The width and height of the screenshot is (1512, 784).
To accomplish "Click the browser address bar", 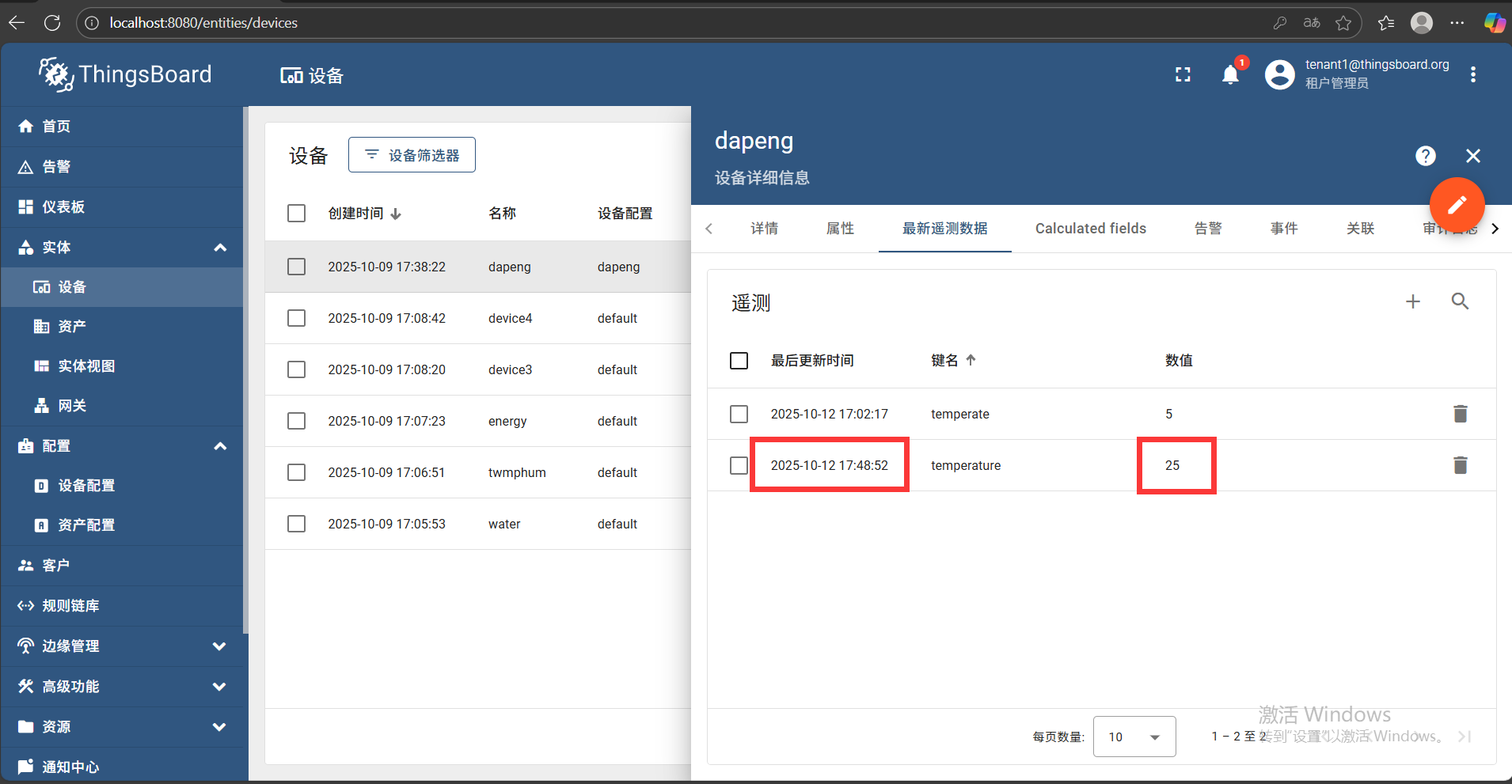I will (x=317, y=22).
